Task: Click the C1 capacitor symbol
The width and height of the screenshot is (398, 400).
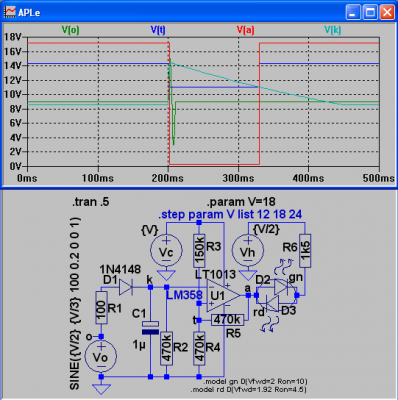Action: tap(150, 328)
